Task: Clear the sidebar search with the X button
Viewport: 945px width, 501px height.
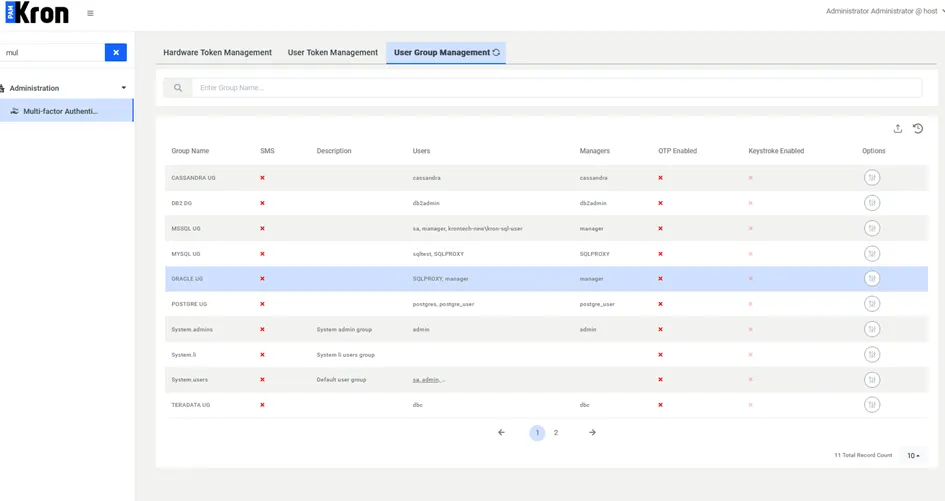Action: tap(116, 52)
